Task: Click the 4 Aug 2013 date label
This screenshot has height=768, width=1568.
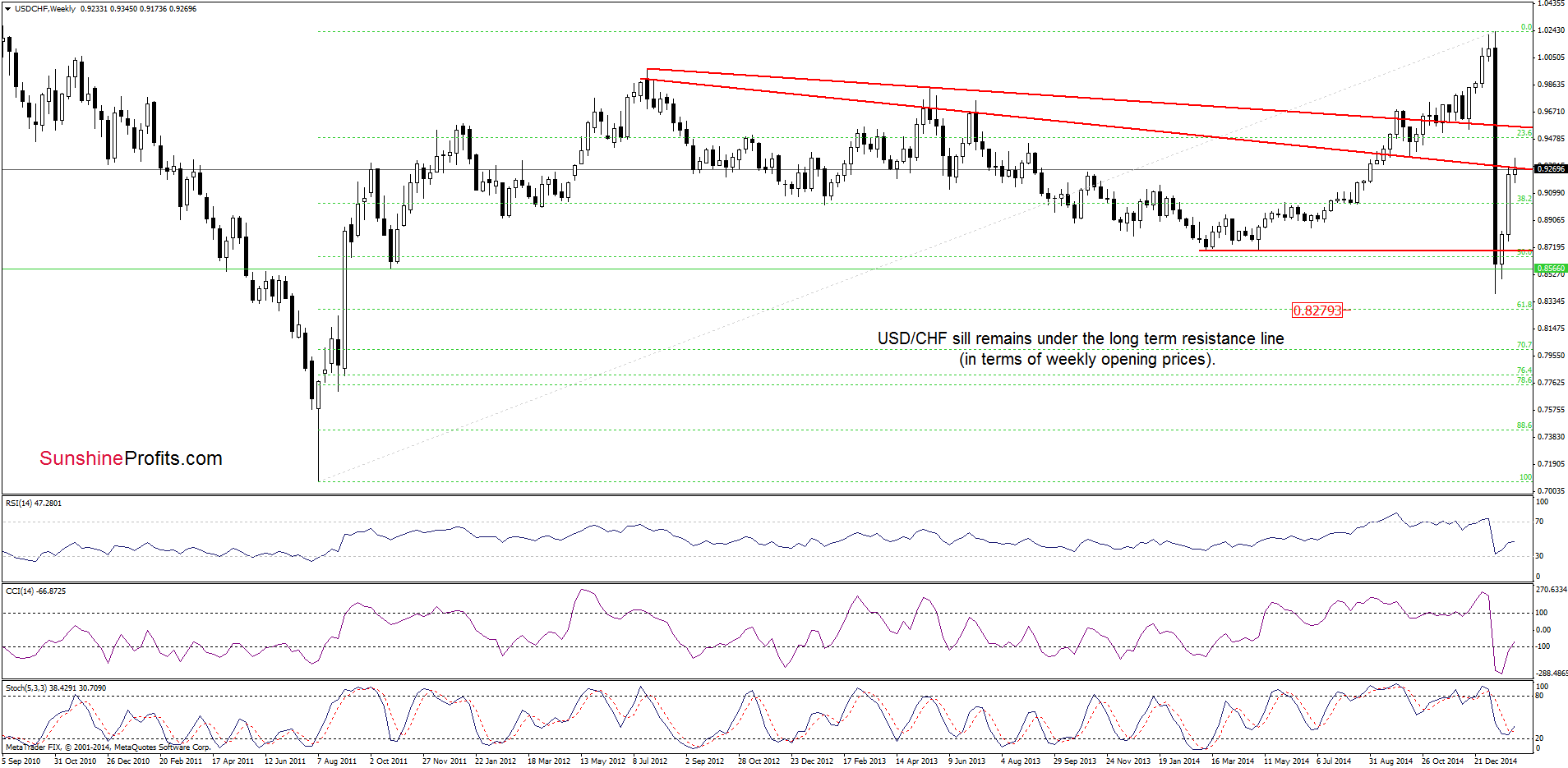Action: click(x=1020, y=761)
